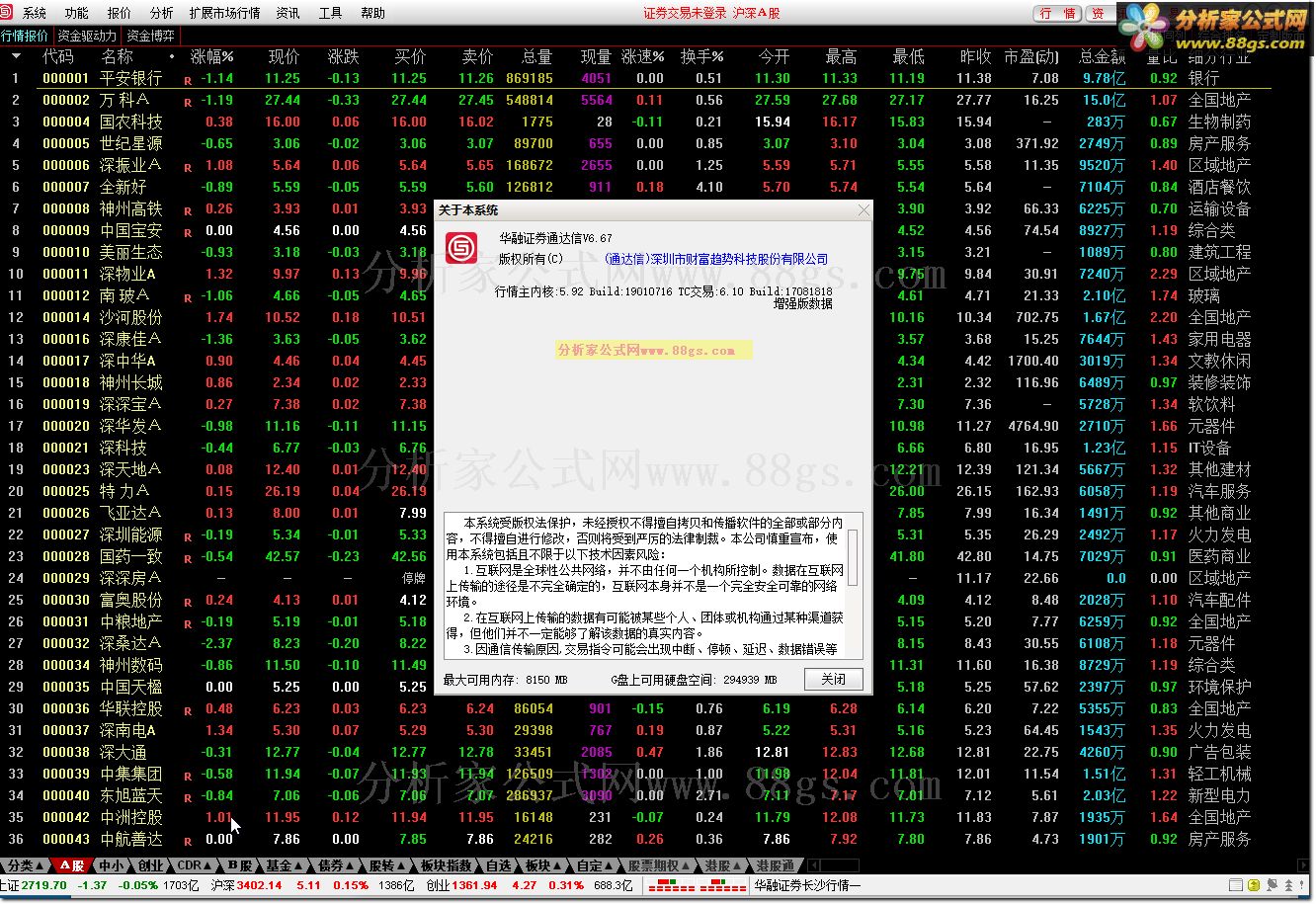Click the R marker beside 国药一致
The height and width of the screenshot is (904, 1316).
[188, 558]
